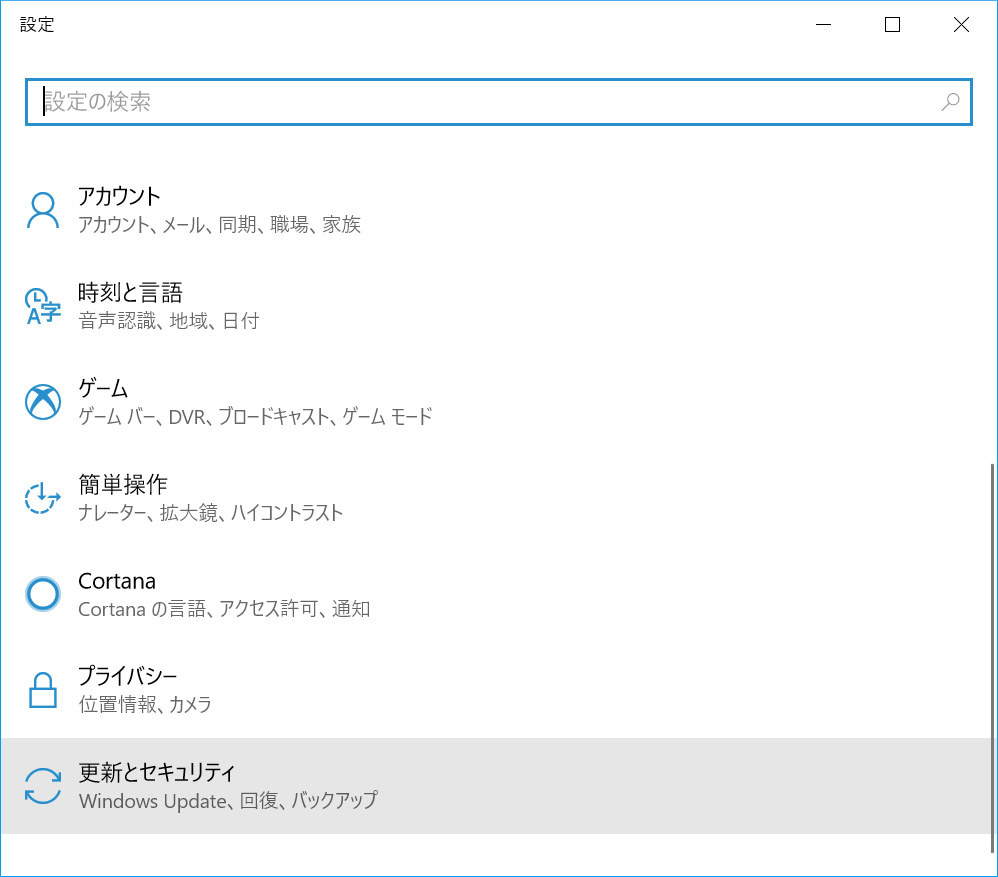Viewport: 998px width, 877px height.
Task: Click the 更新とセキュリティ refresh arrows icon
Action: click(43, 786)
